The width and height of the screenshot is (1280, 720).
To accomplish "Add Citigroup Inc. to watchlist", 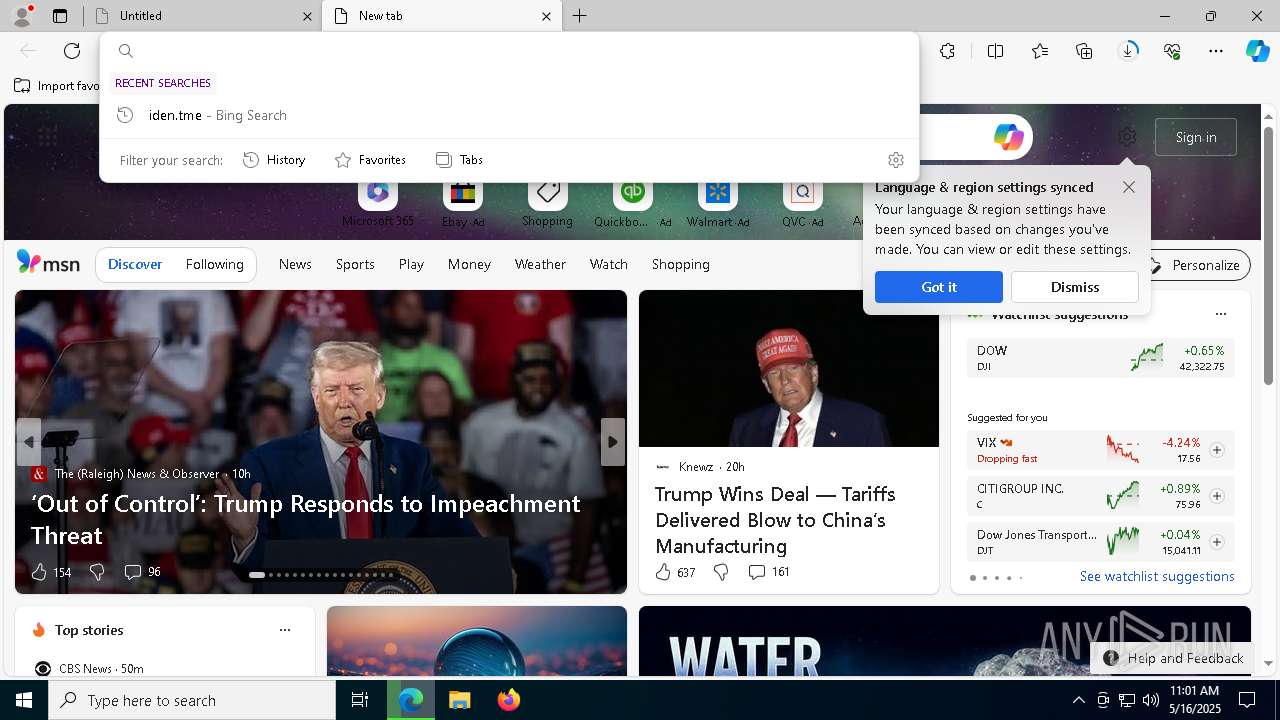I will [1217, 496].
